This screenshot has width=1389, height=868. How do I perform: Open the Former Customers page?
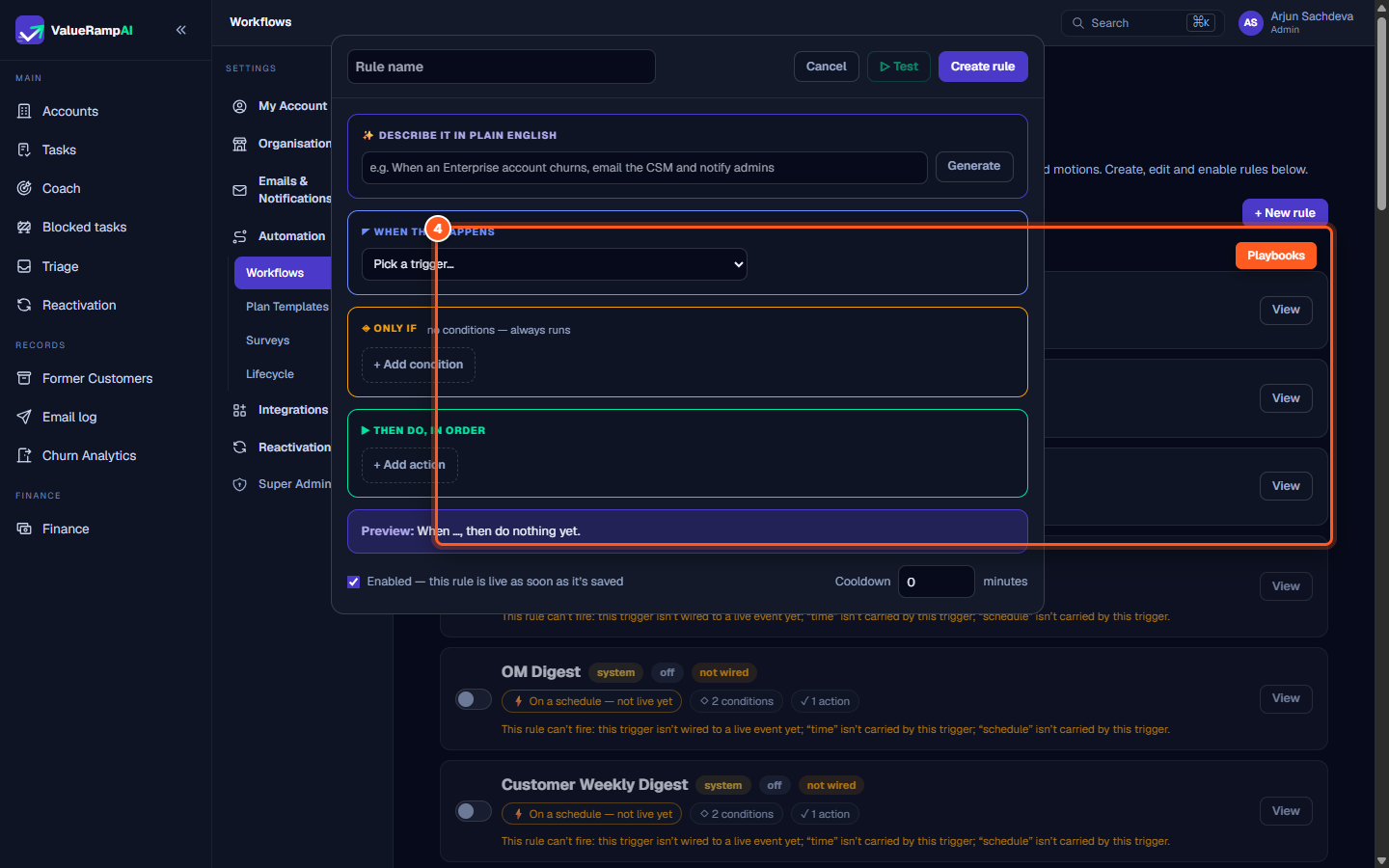point(97,378)
